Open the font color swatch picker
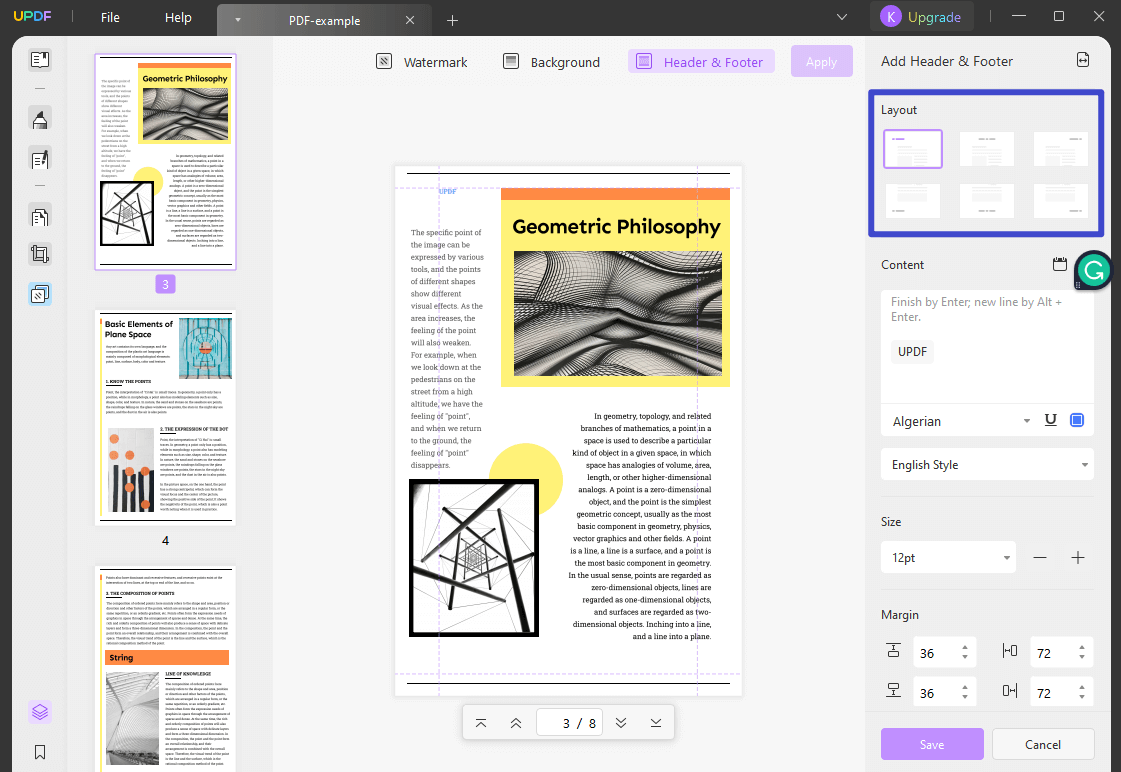The height and width of the screenshot is (772, 1121). point(1077,420)
